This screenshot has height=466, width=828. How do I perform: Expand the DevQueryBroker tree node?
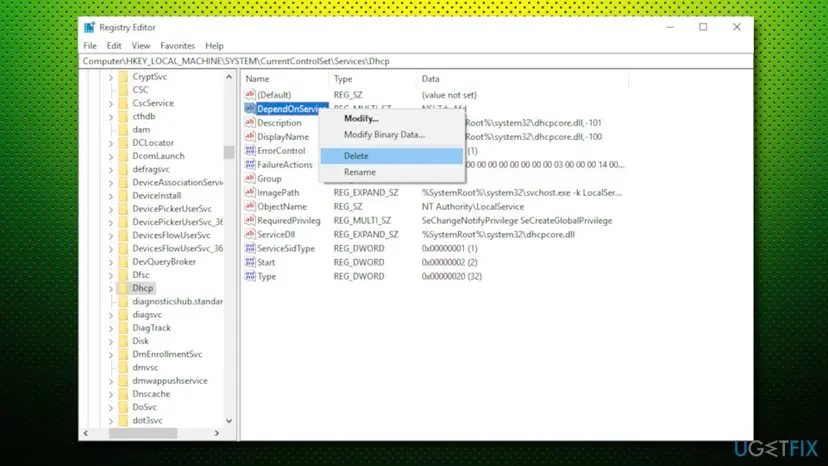[111, 262]
